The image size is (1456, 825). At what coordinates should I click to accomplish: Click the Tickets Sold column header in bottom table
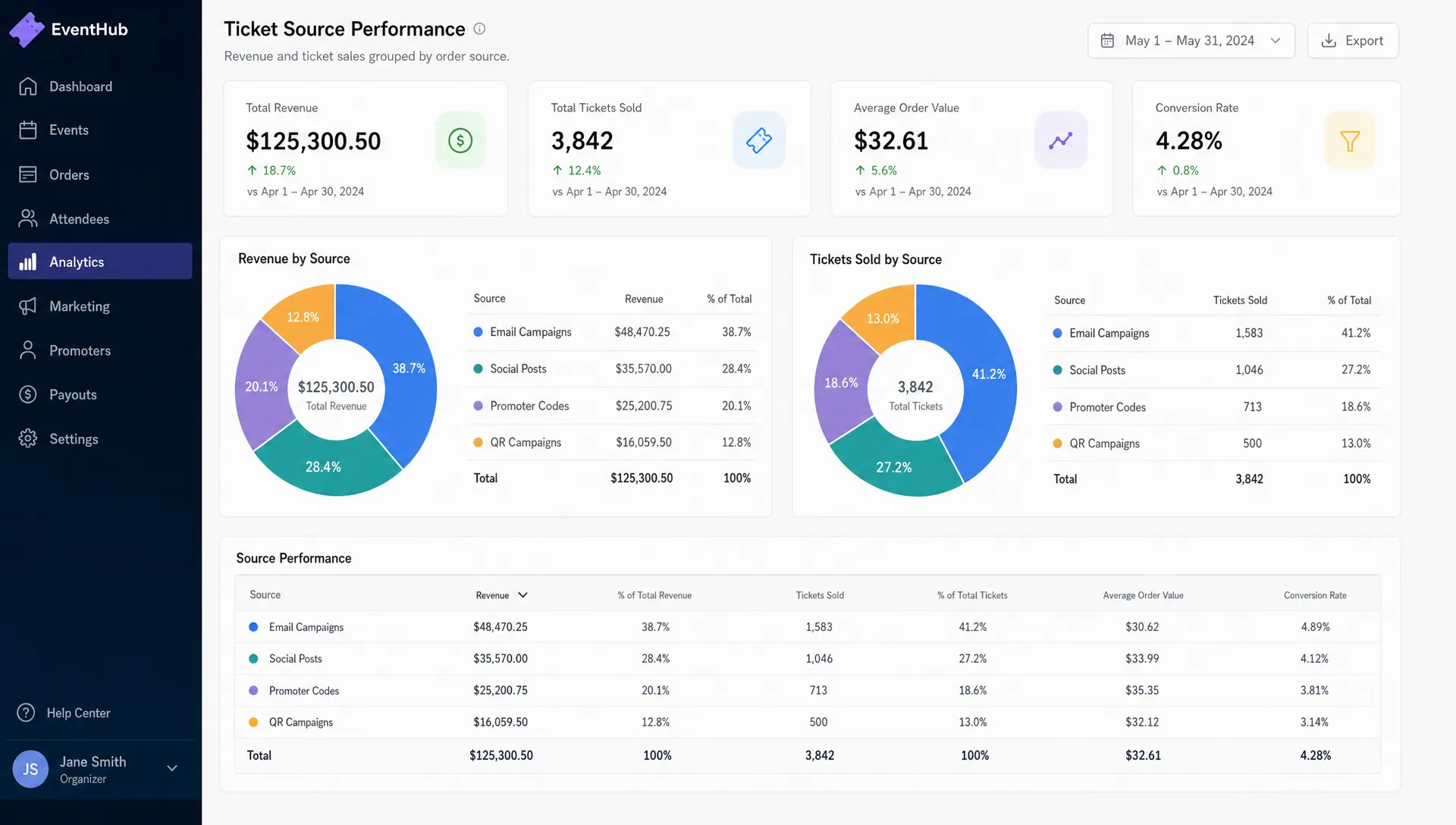coord(820,595)
